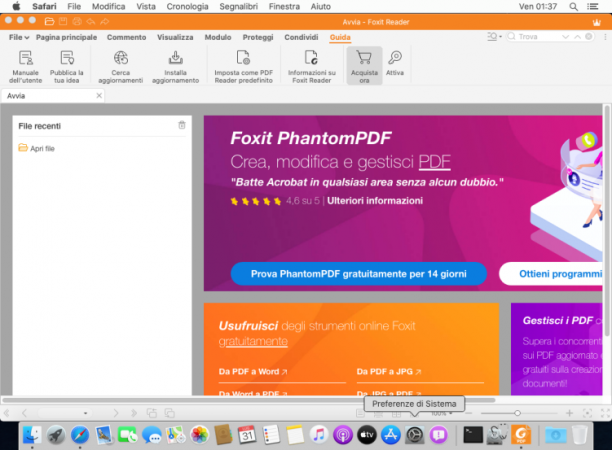This screenshot has height=450, width=612.
Task: Click the redo arrow in title bar
Action: [105, 21]
